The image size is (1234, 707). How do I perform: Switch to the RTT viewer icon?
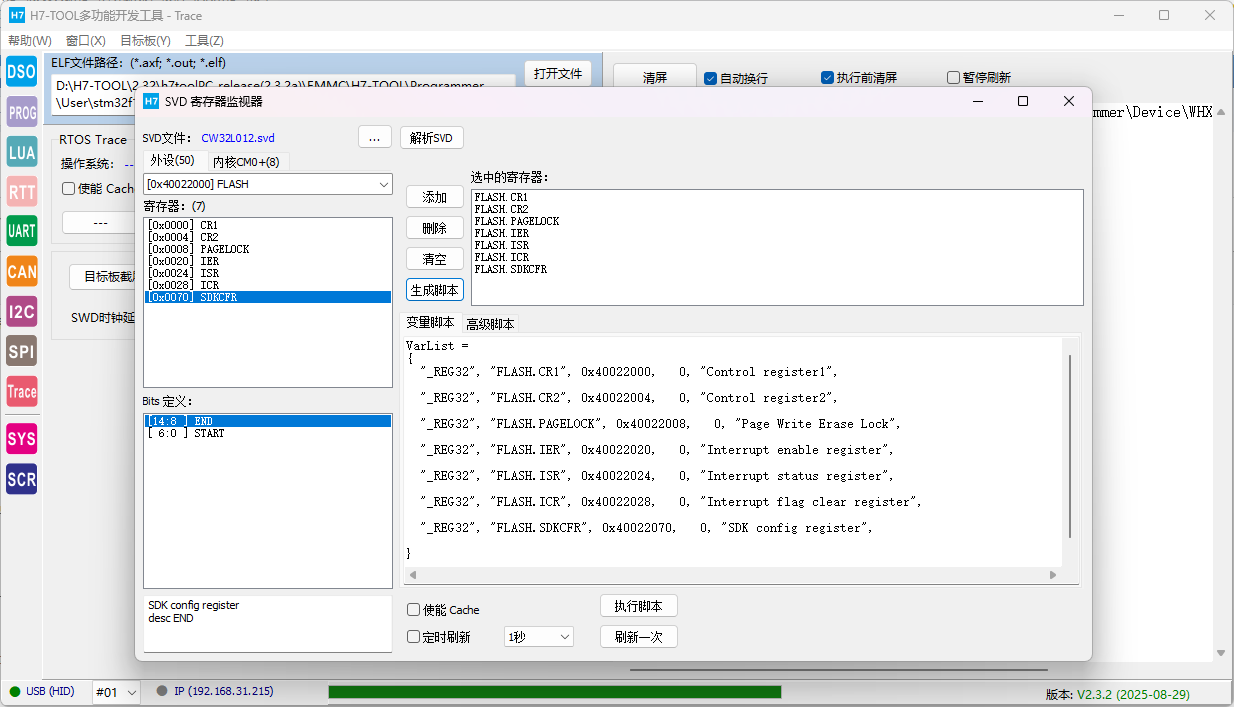click(x=22, y=192)
